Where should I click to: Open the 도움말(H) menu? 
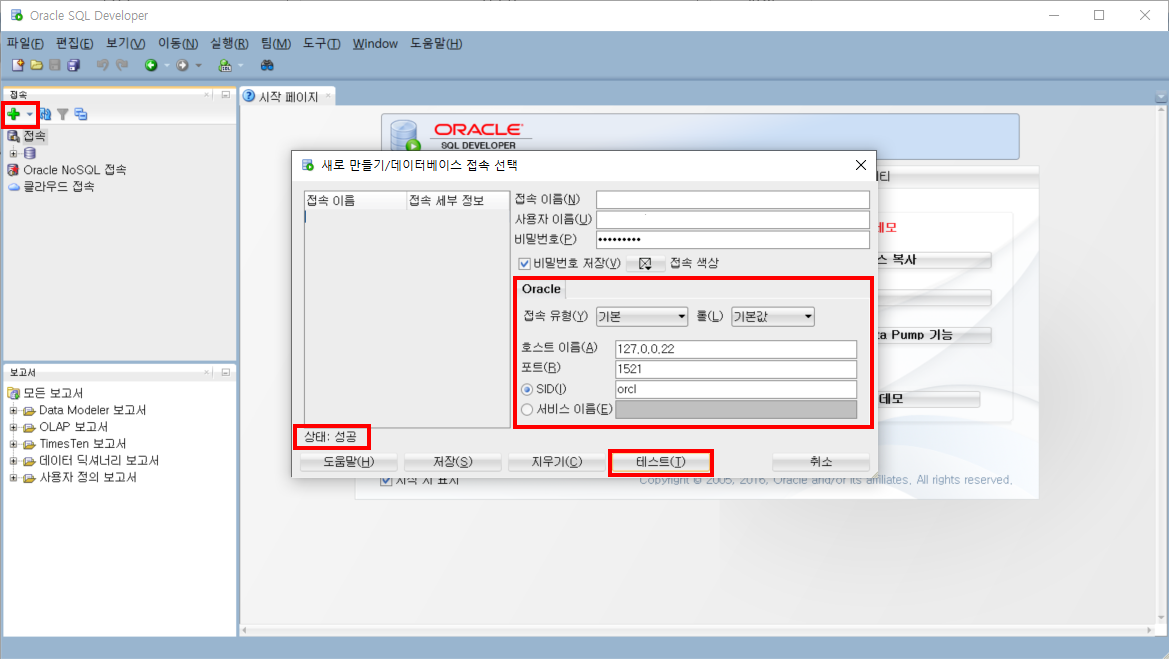(436, 43)
